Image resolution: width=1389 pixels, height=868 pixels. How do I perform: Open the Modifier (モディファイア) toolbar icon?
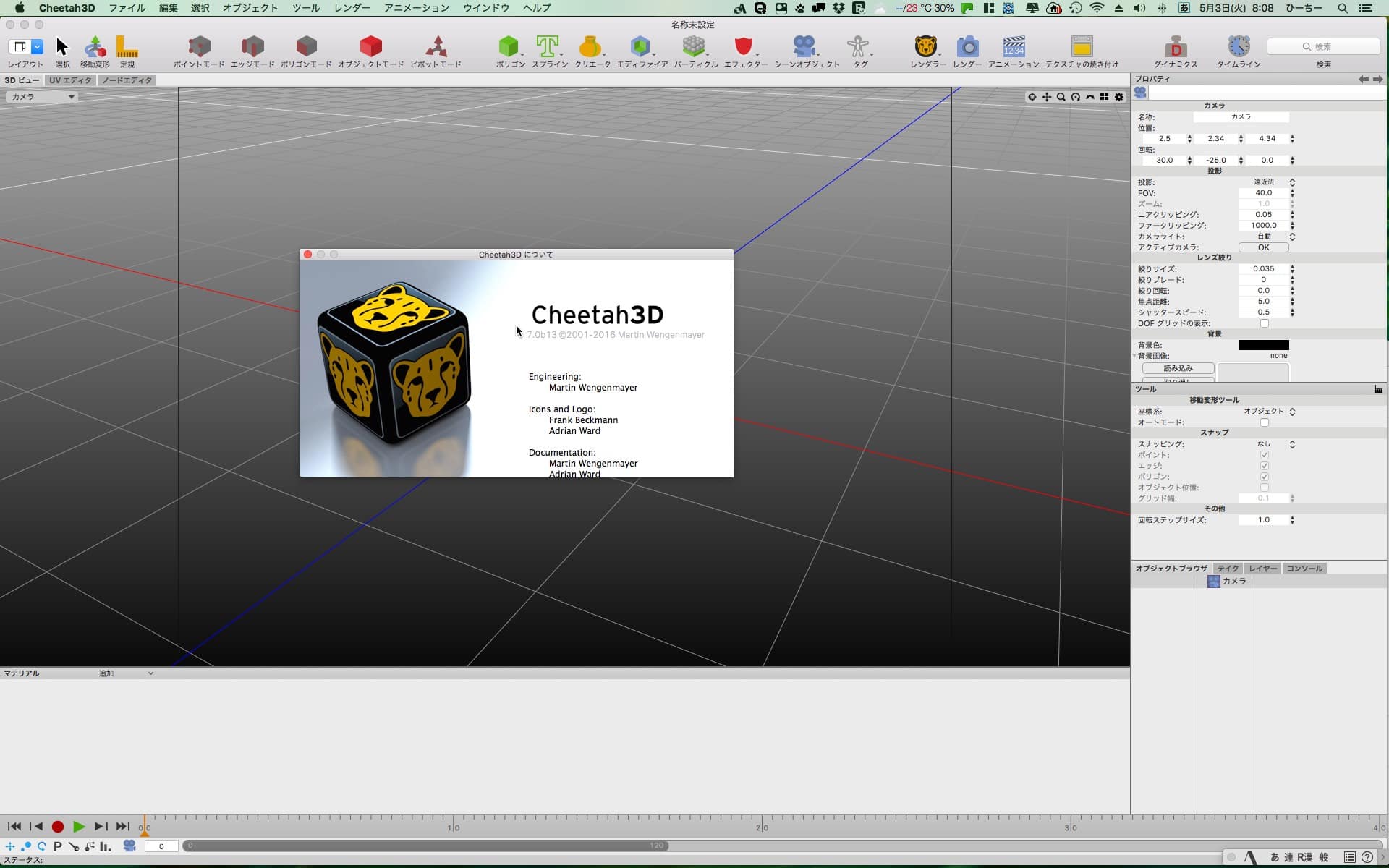pos(641,48)
